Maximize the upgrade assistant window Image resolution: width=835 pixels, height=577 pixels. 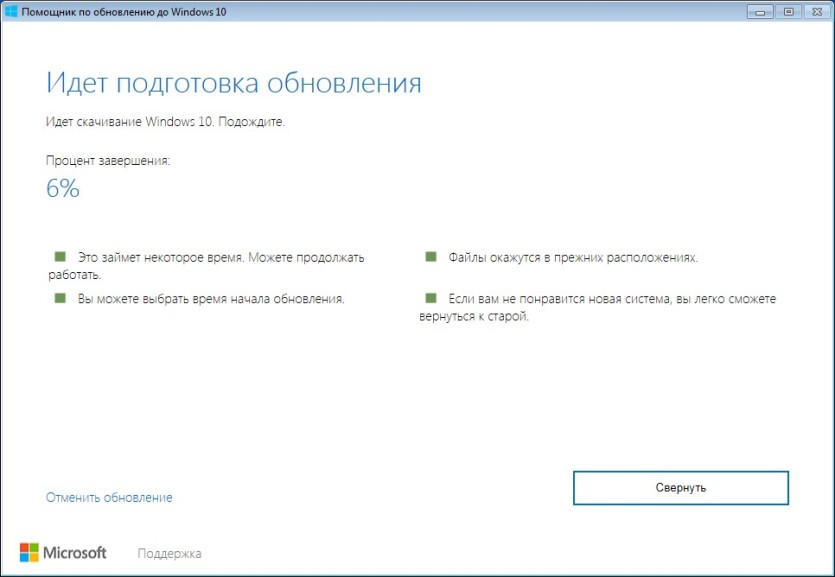coord(789,12)
